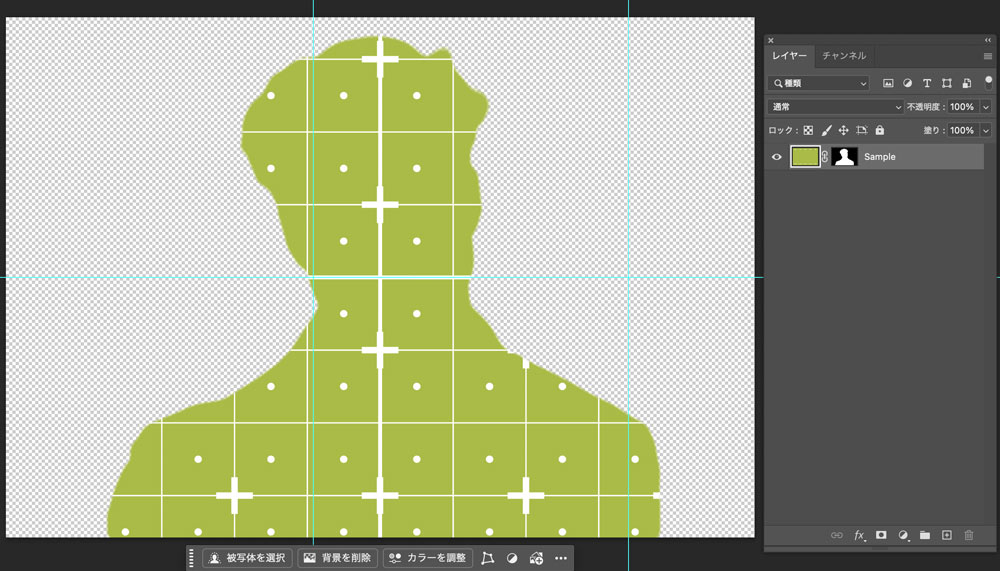
Task: Filter layers by shape layer icon
Action: [x=947, y=83]
